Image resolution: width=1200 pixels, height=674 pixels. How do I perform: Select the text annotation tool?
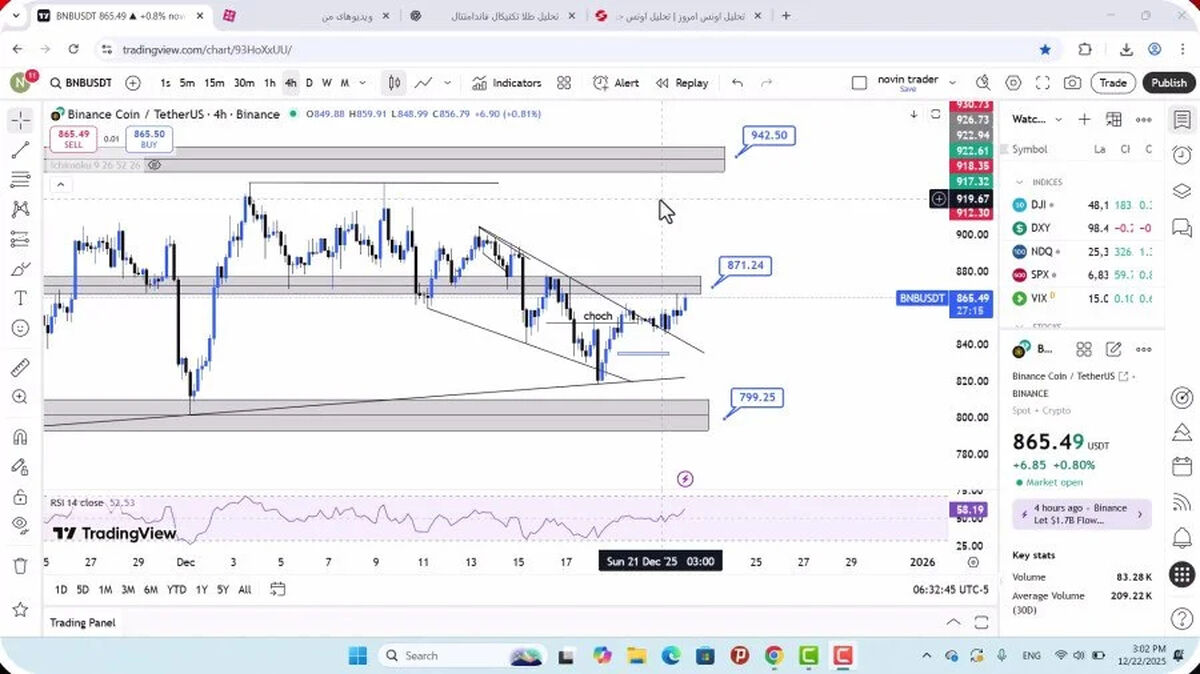[x=20, y=298]
